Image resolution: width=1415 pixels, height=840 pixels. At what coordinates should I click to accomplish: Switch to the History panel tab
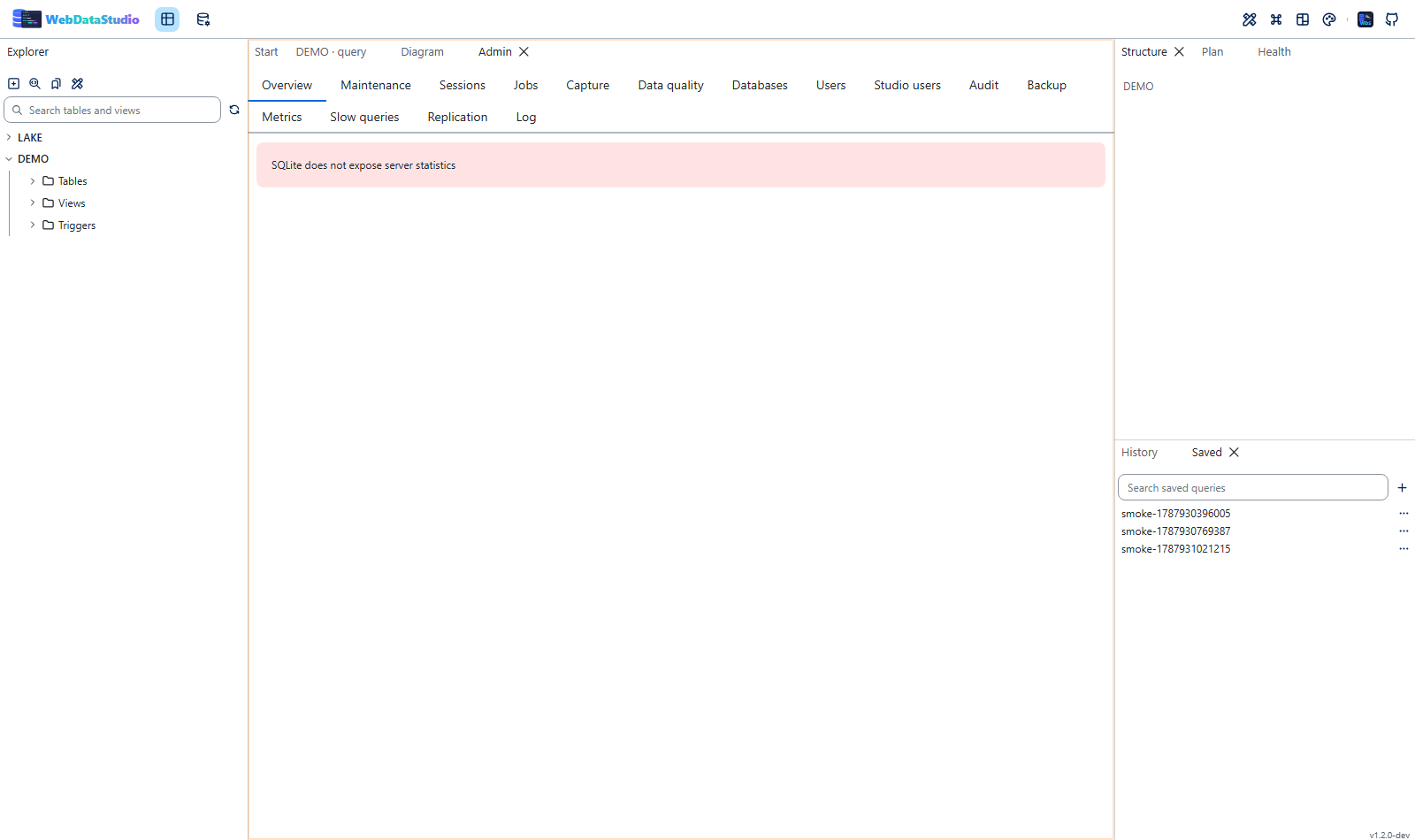pos(1139,453)
